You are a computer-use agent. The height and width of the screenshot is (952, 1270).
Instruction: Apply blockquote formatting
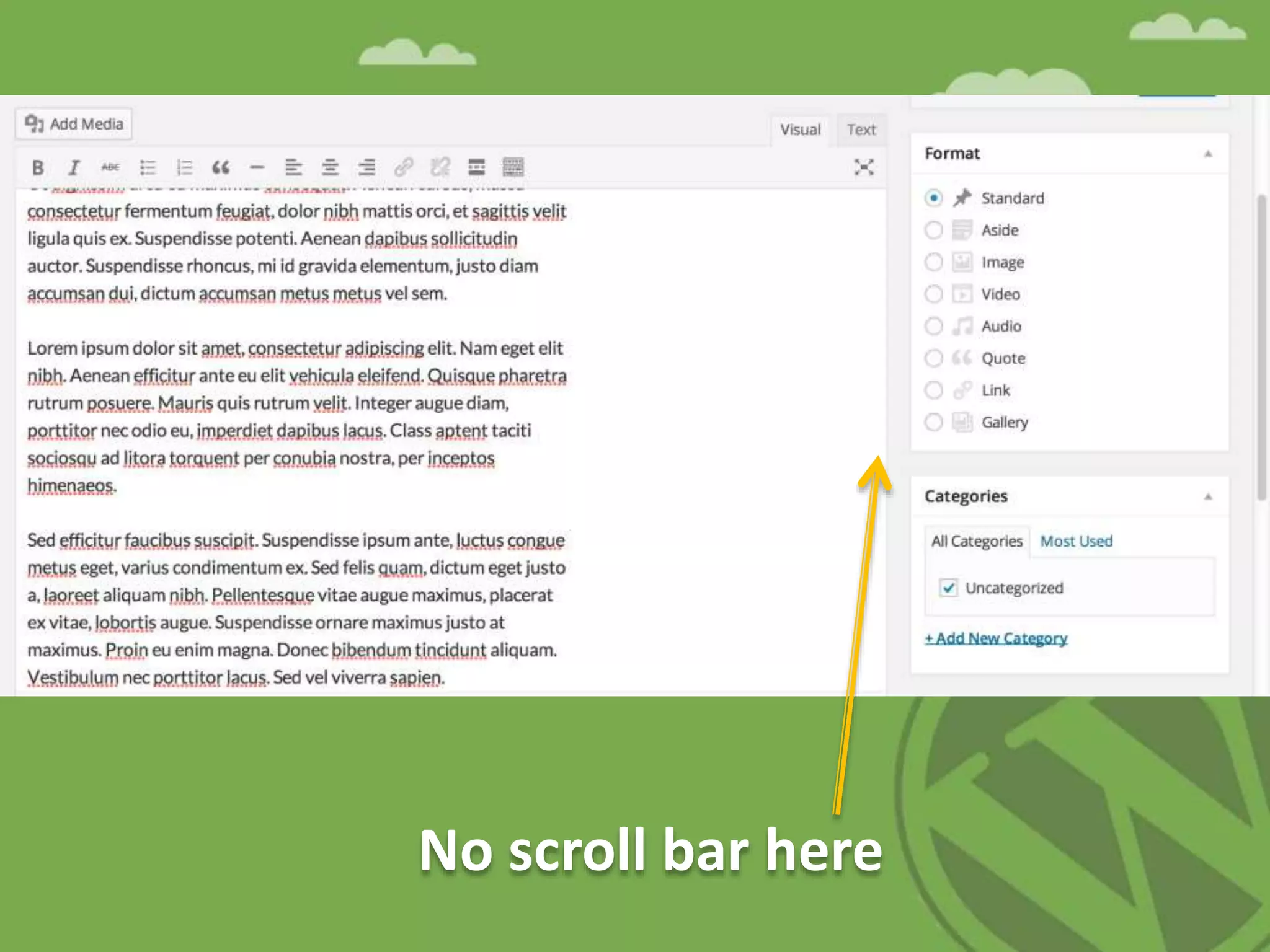click(221, 167)
